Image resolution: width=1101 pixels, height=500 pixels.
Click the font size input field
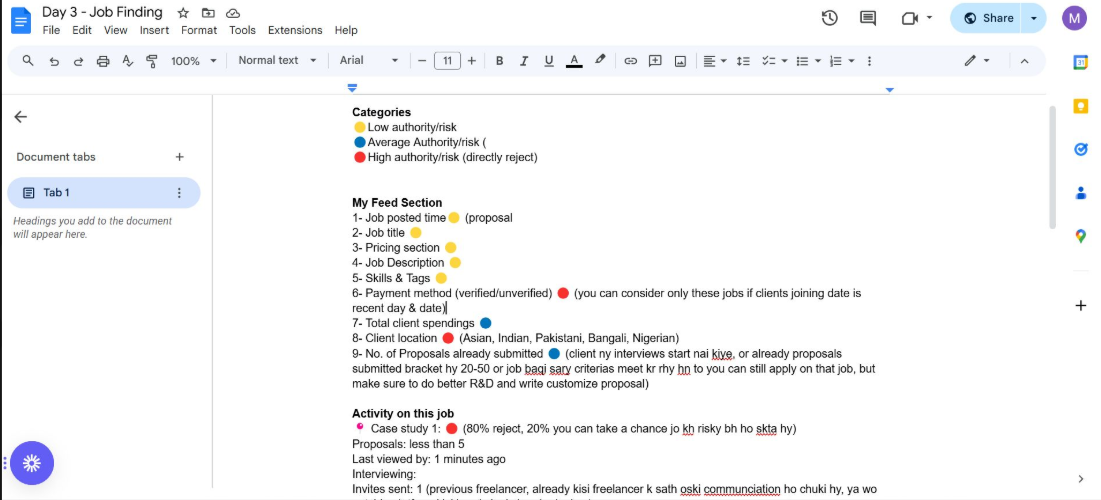point(447,61)
